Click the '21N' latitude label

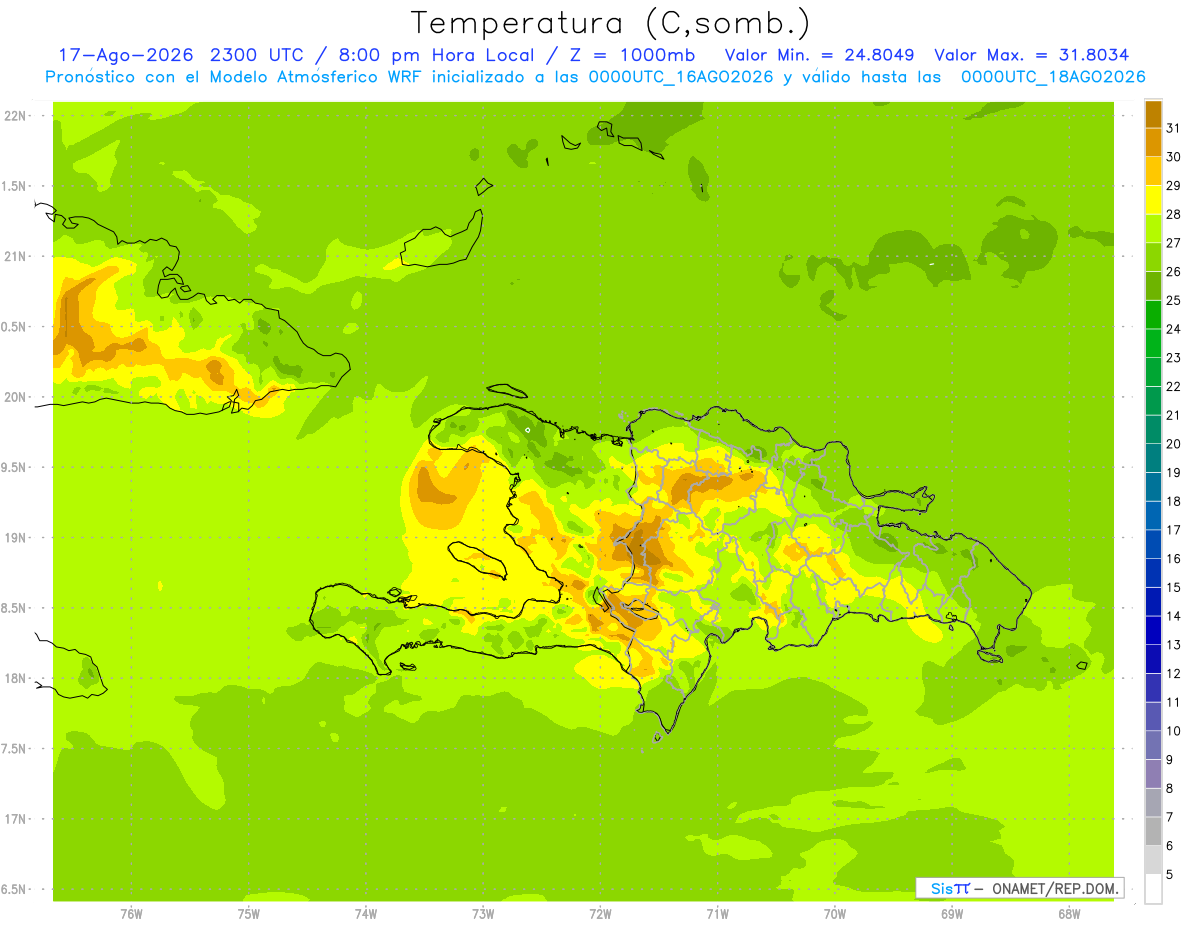(17, 257)
